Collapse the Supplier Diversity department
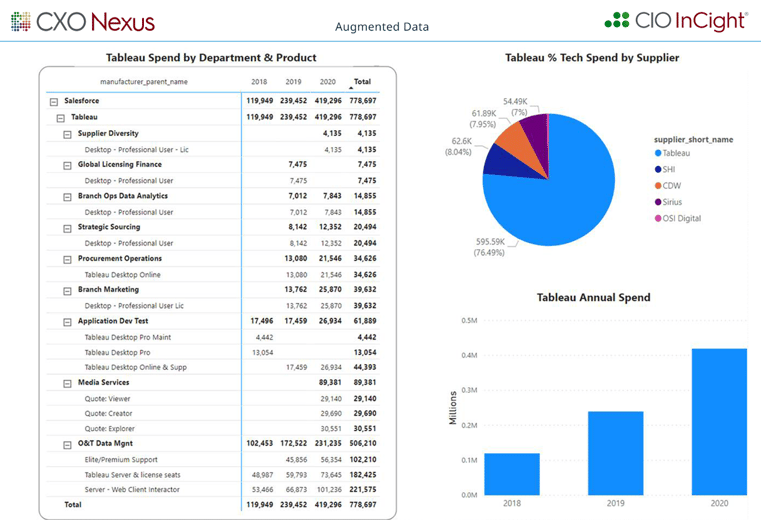This screenshot has width=761, height=520. point(67,133)
